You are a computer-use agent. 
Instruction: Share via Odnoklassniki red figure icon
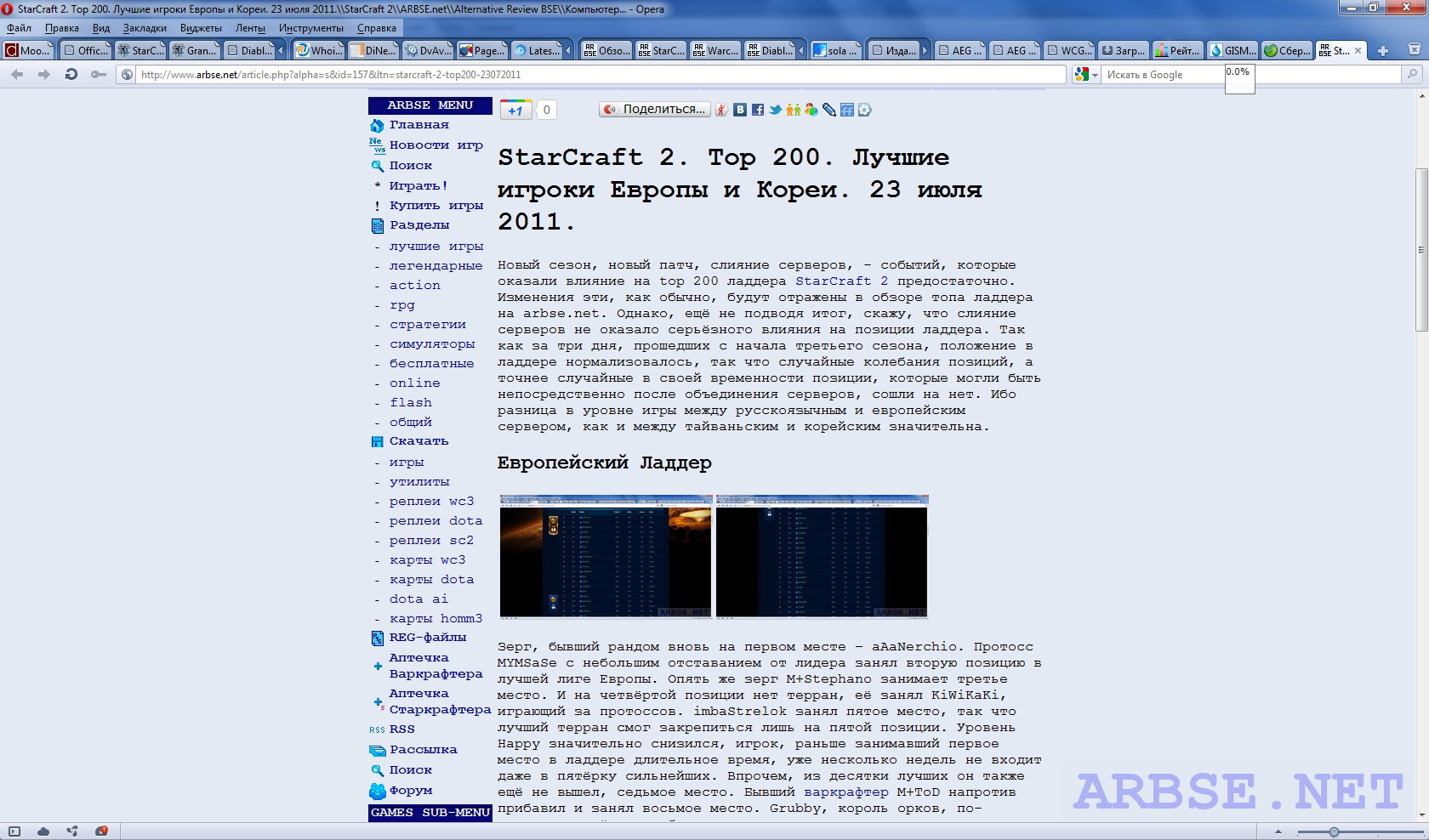(721, 110)
